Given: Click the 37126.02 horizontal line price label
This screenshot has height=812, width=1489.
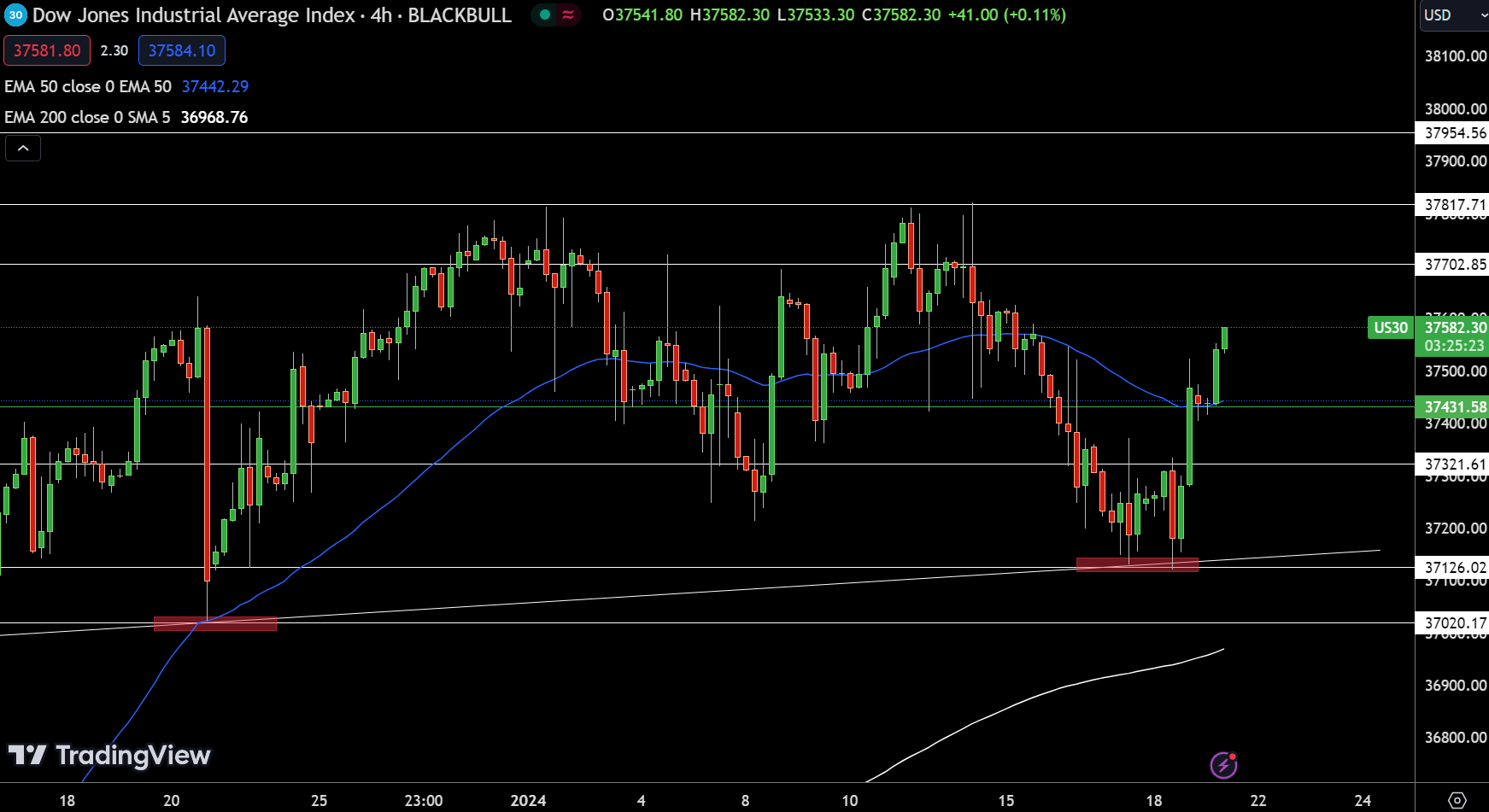Looking at the screenshot, I should 1453,568.
